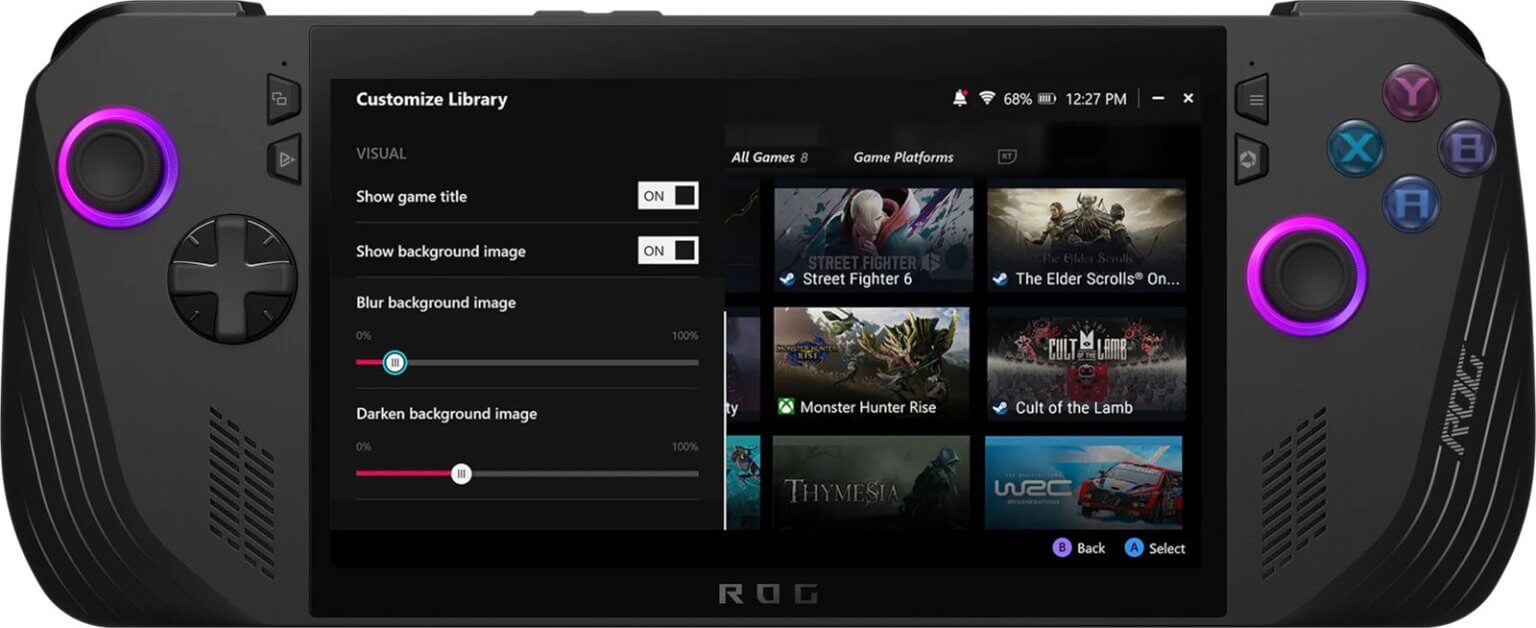Click the Blur background image slider handle

tap(395, 362)
